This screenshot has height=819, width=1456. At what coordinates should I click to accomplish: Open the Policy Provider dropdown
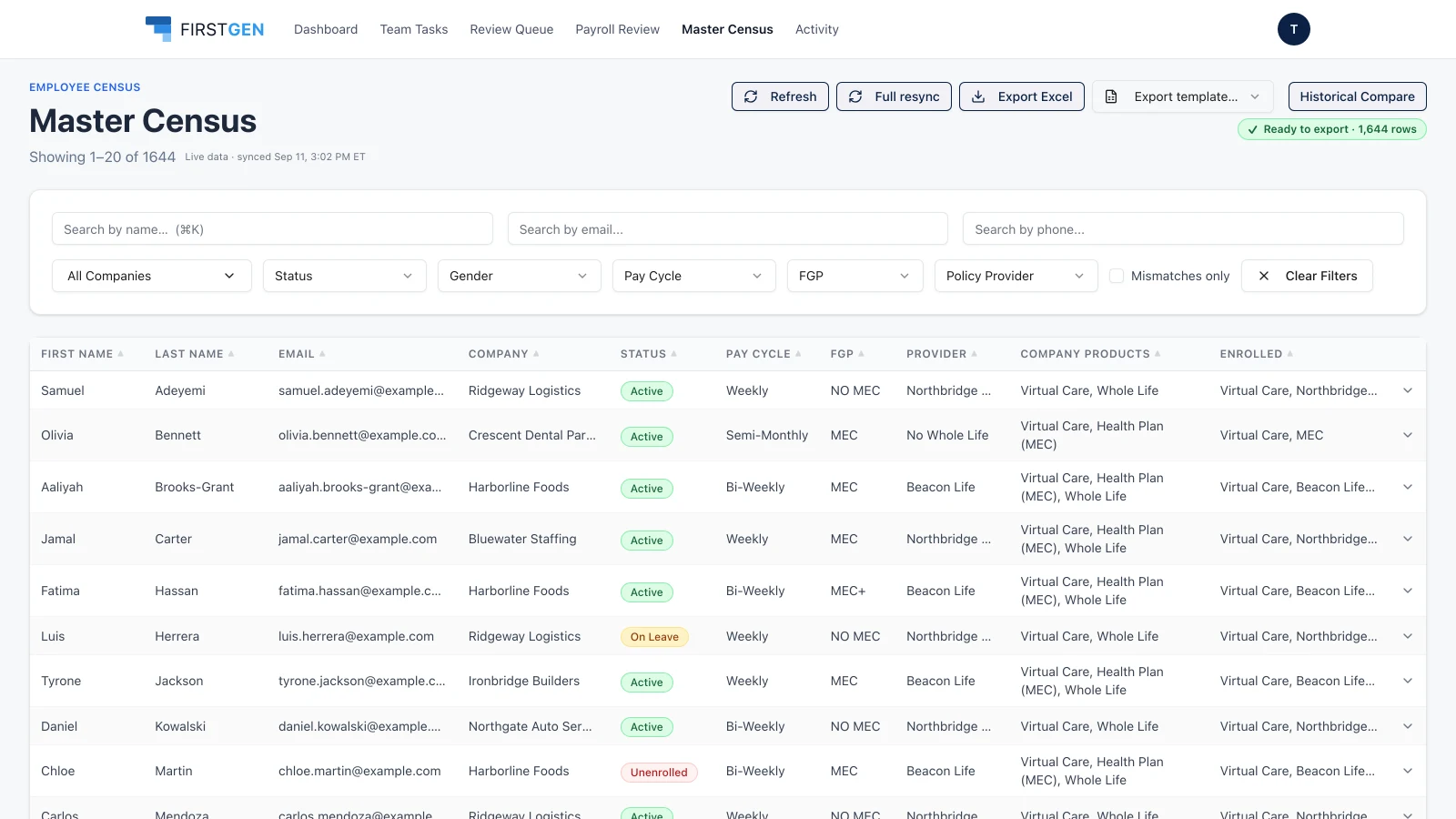pos(1016,276)
